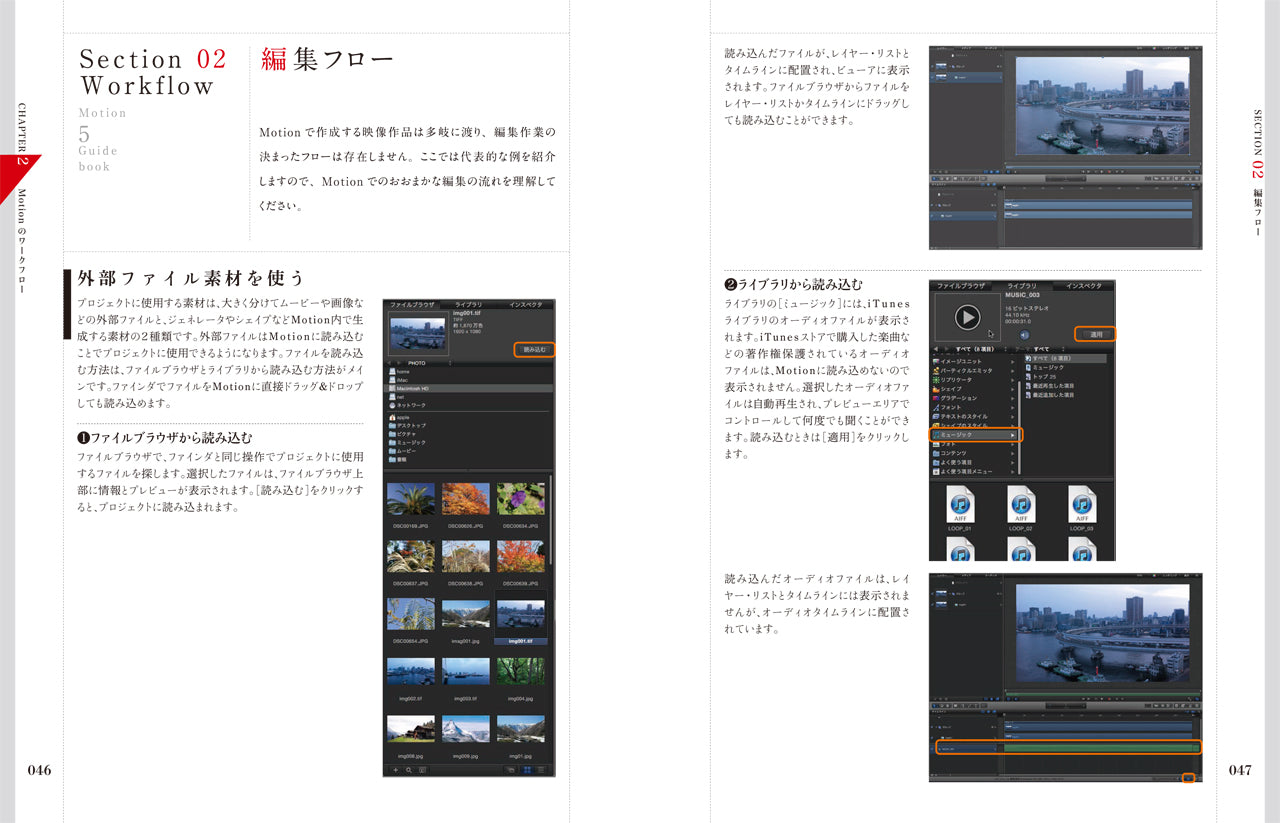Select the LOOP_01 AIFF file icon
Viewport: 1280px width, 823px height.
click(x=961, y=503)
